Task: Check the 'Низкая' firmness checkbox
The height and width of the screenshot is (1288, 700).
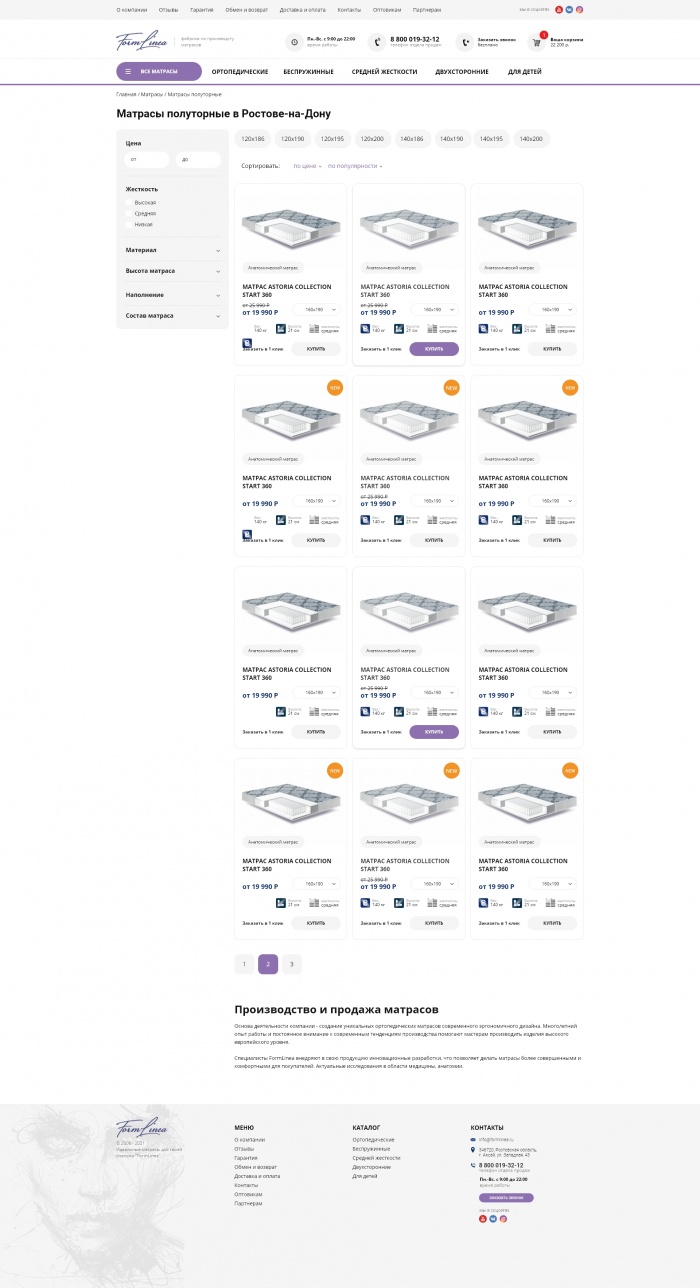Action: point(130,224)
